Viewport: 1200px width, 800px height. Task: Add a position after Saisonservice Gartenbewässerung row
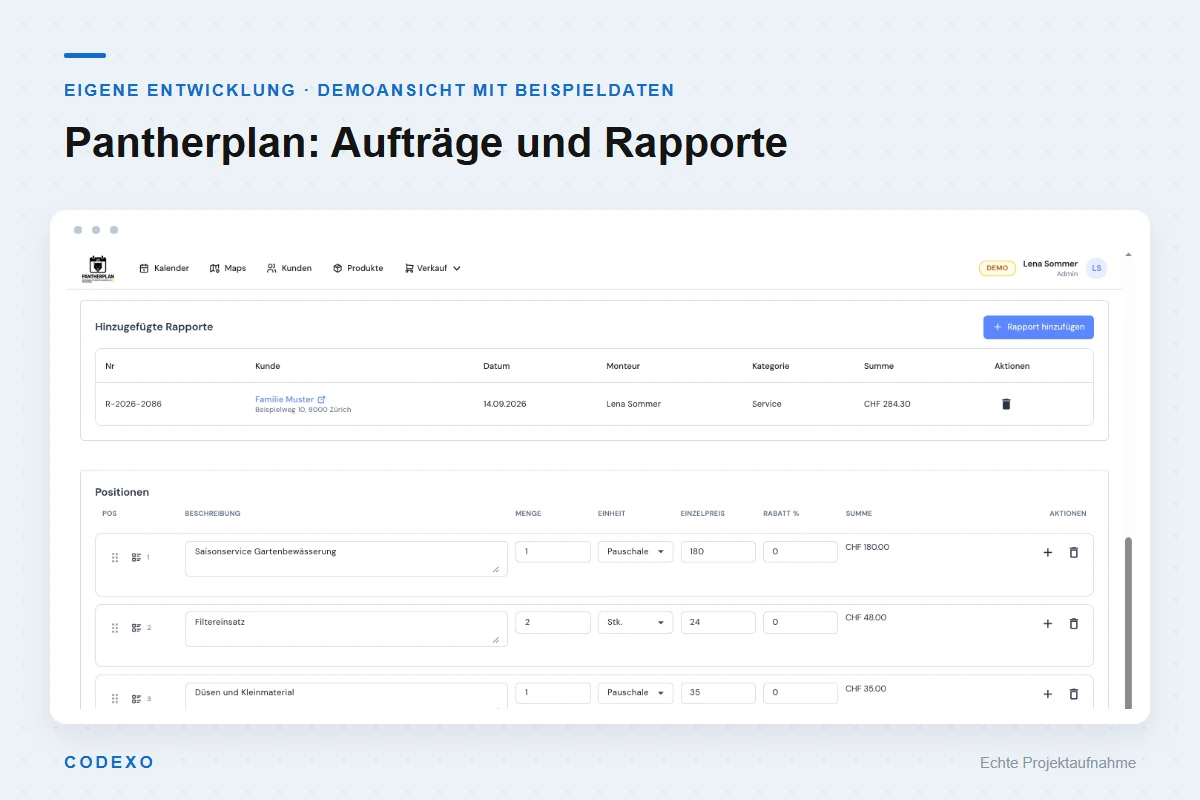1048,552
